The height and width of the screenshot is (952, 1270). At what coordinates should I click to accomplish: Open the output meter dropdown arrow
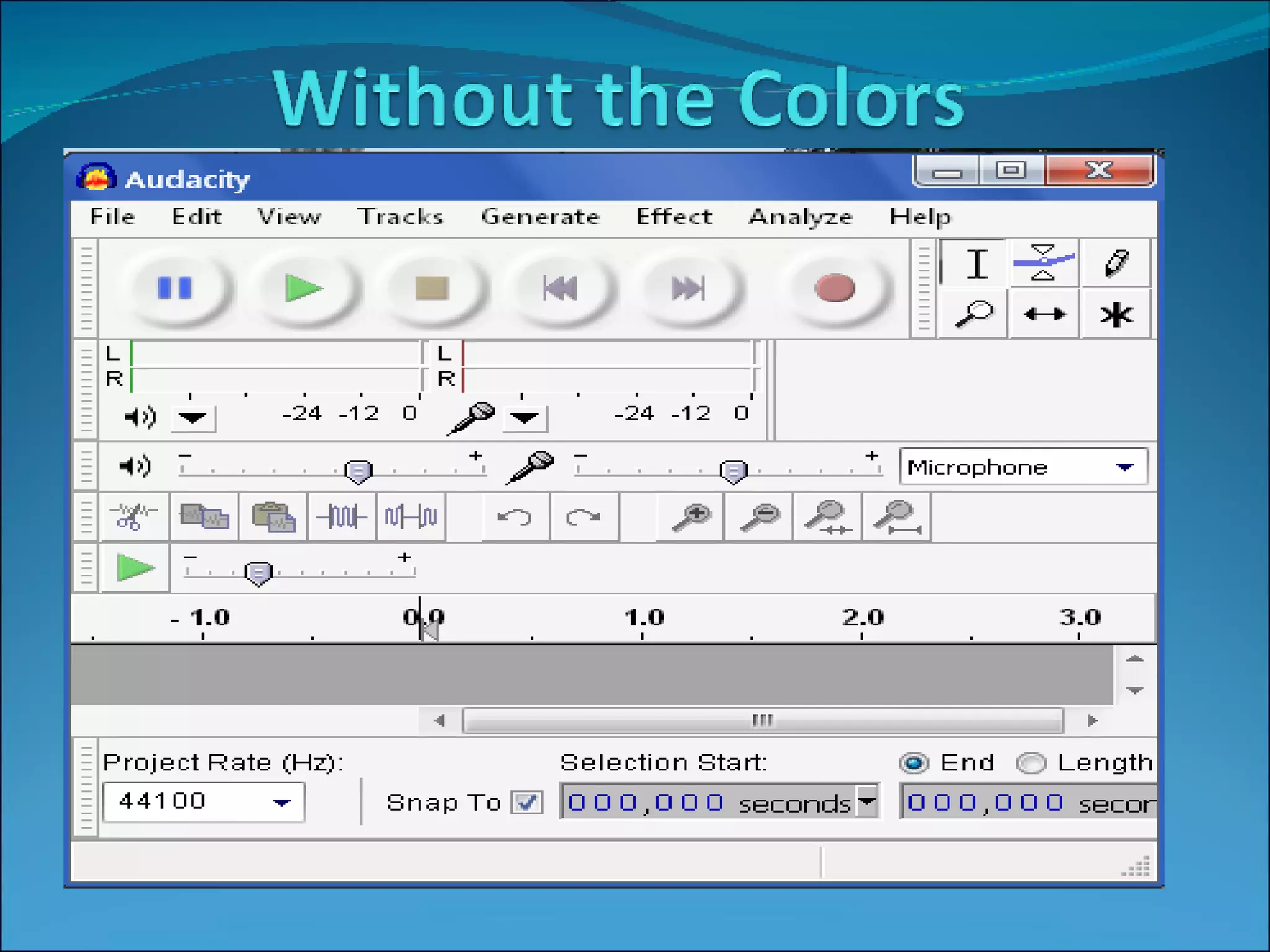click(x=192, y=418)
